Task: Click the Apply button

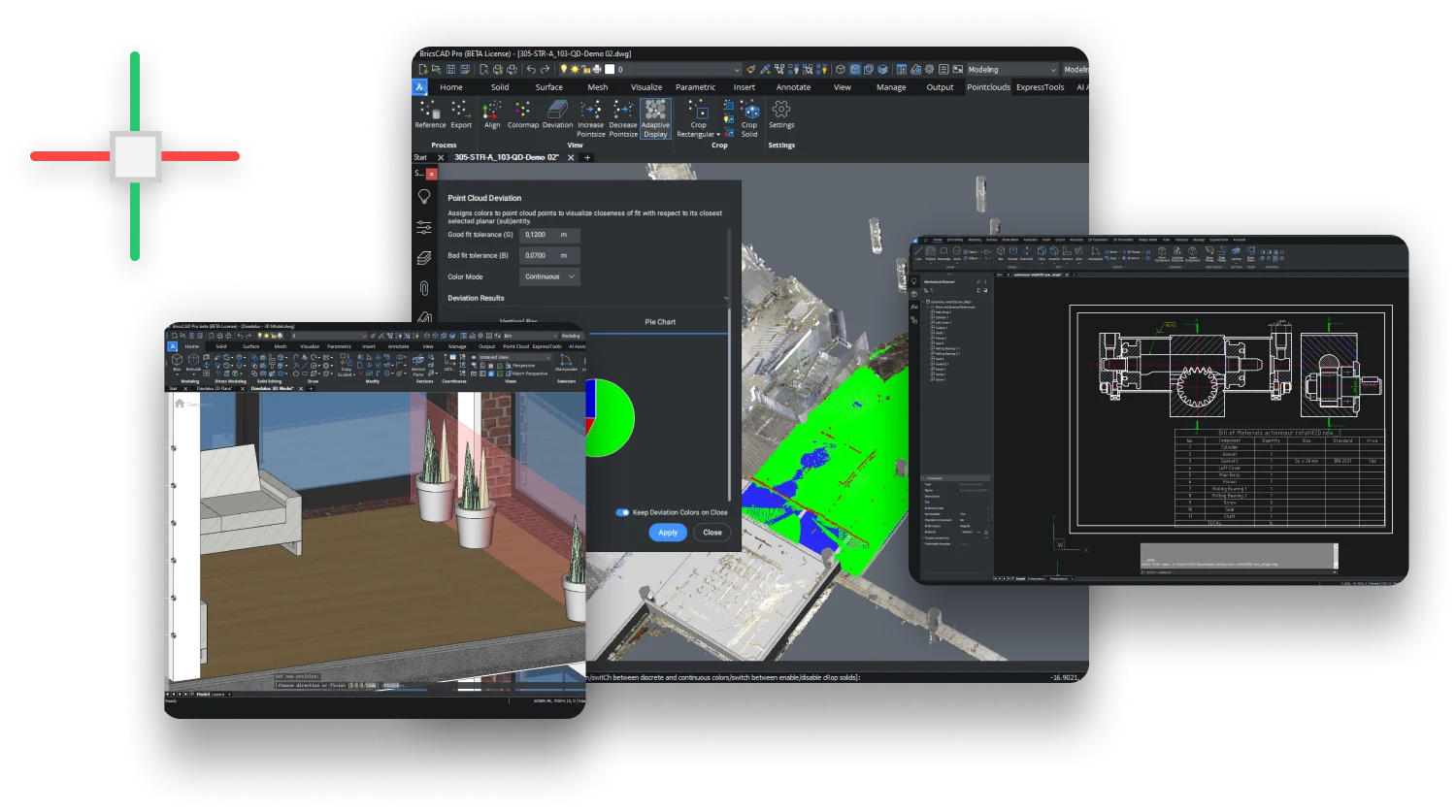Action: click(x=668, y=533)
